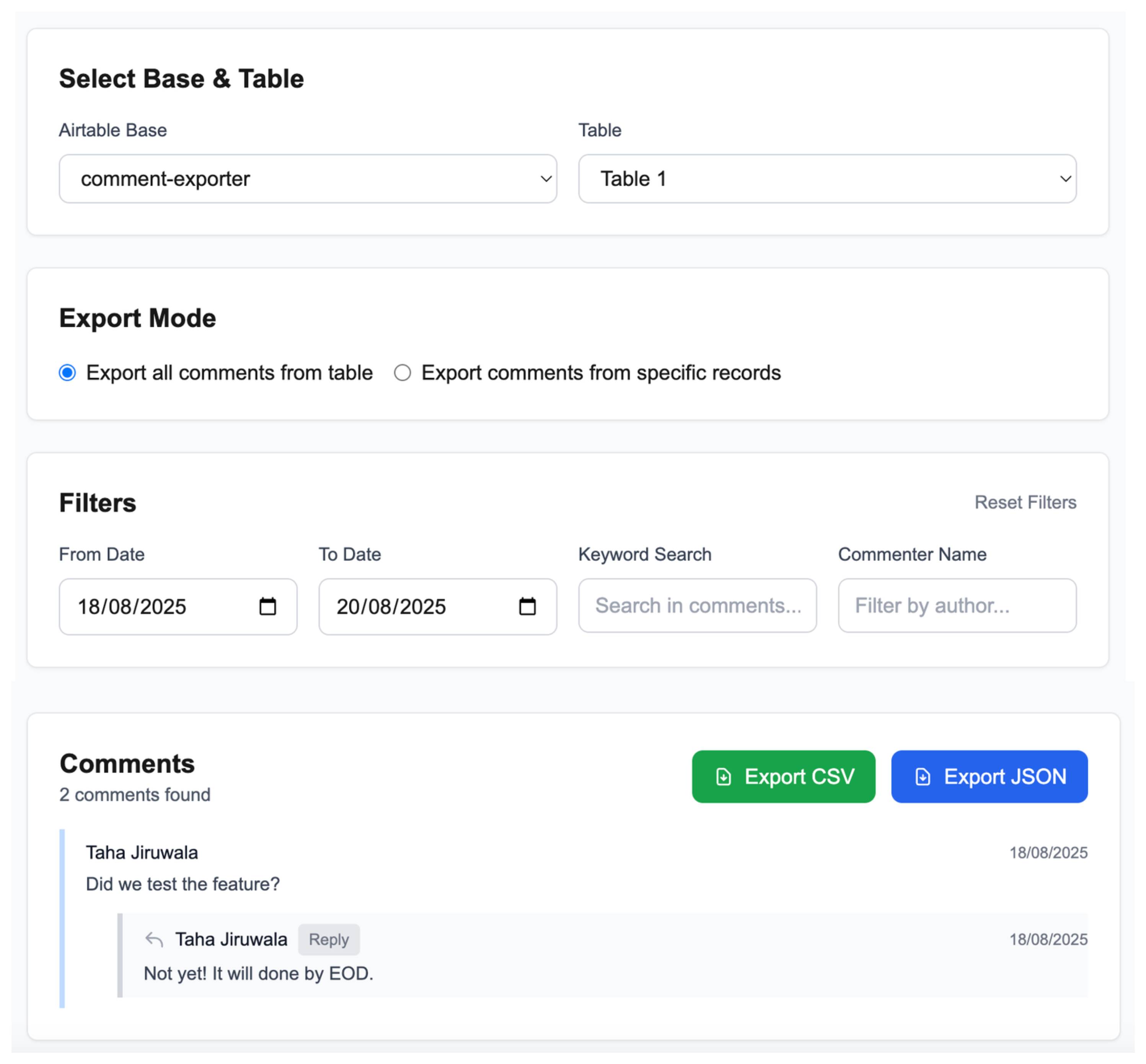
Task: Click the comment 'Did we test the feature?'
Action: [x=183, y=884]
